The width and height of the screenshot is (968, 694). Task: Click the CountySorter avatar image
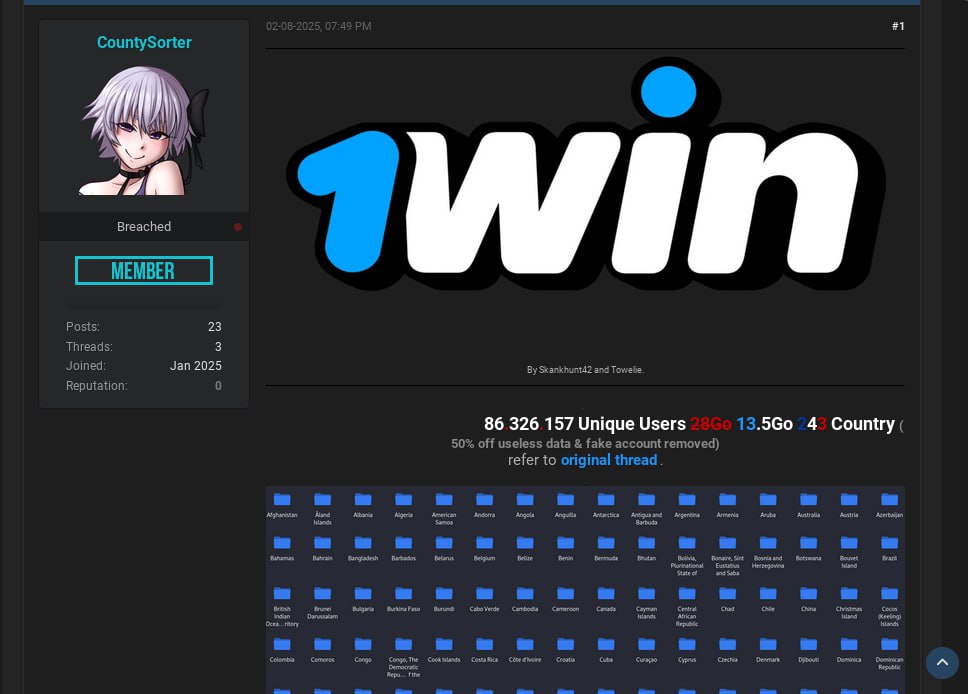point(144,130)
